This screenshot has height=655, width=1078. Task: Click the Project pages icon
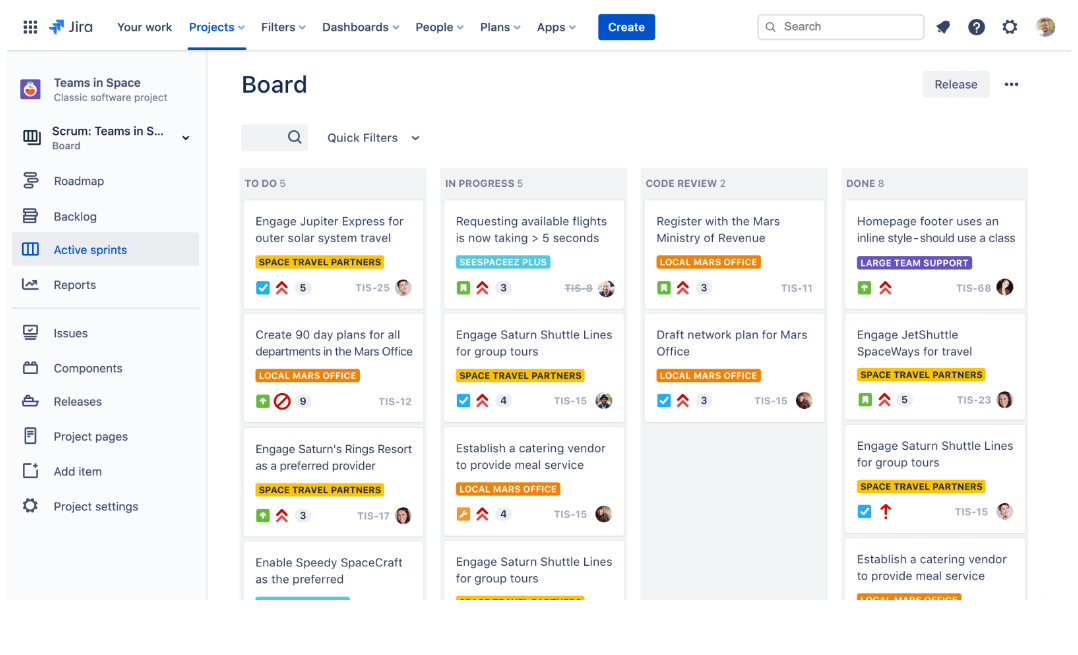pos(30,436)
